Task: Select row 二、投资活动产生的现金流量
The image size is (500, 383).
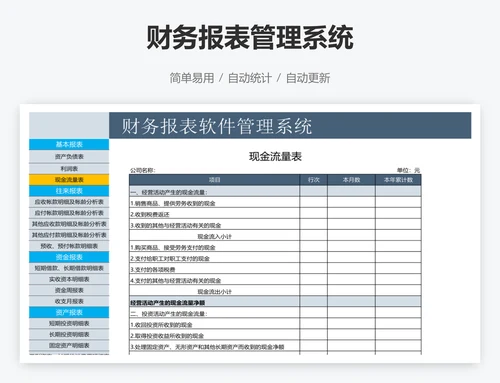Action: click(x=275, y=313)
